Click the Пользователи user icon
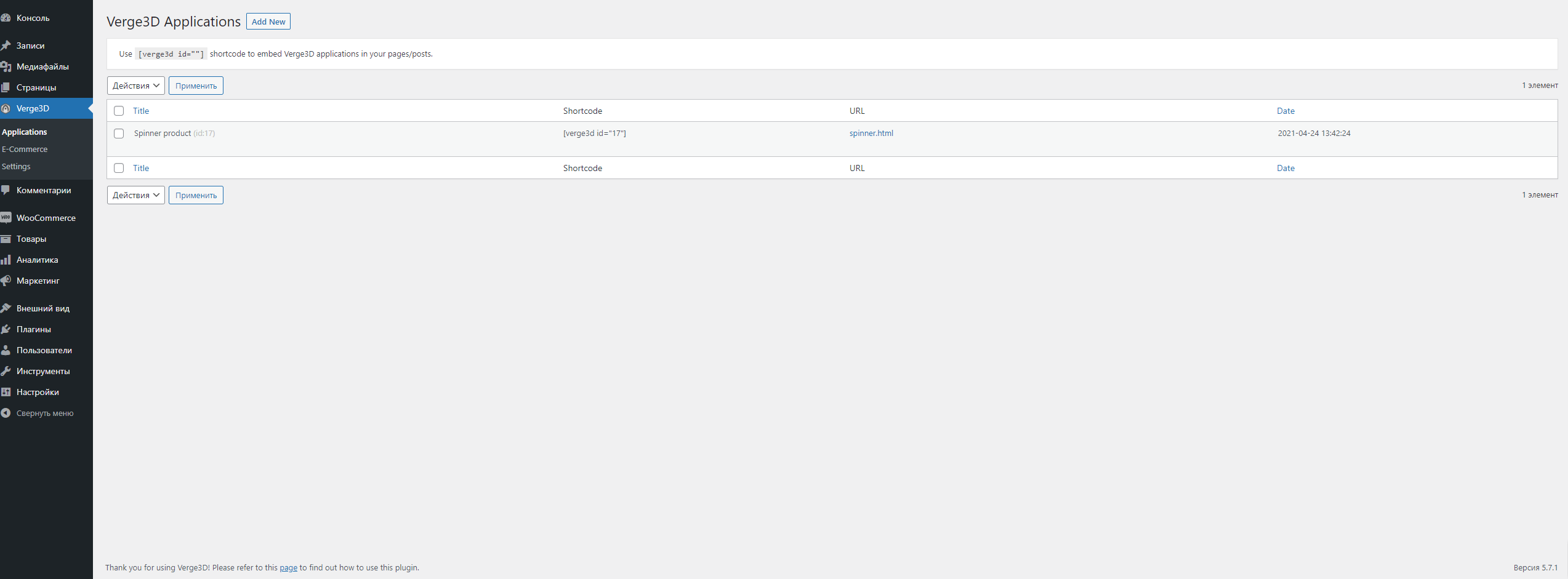Screen dimensions: 1568x579 [x=6, y=350]
